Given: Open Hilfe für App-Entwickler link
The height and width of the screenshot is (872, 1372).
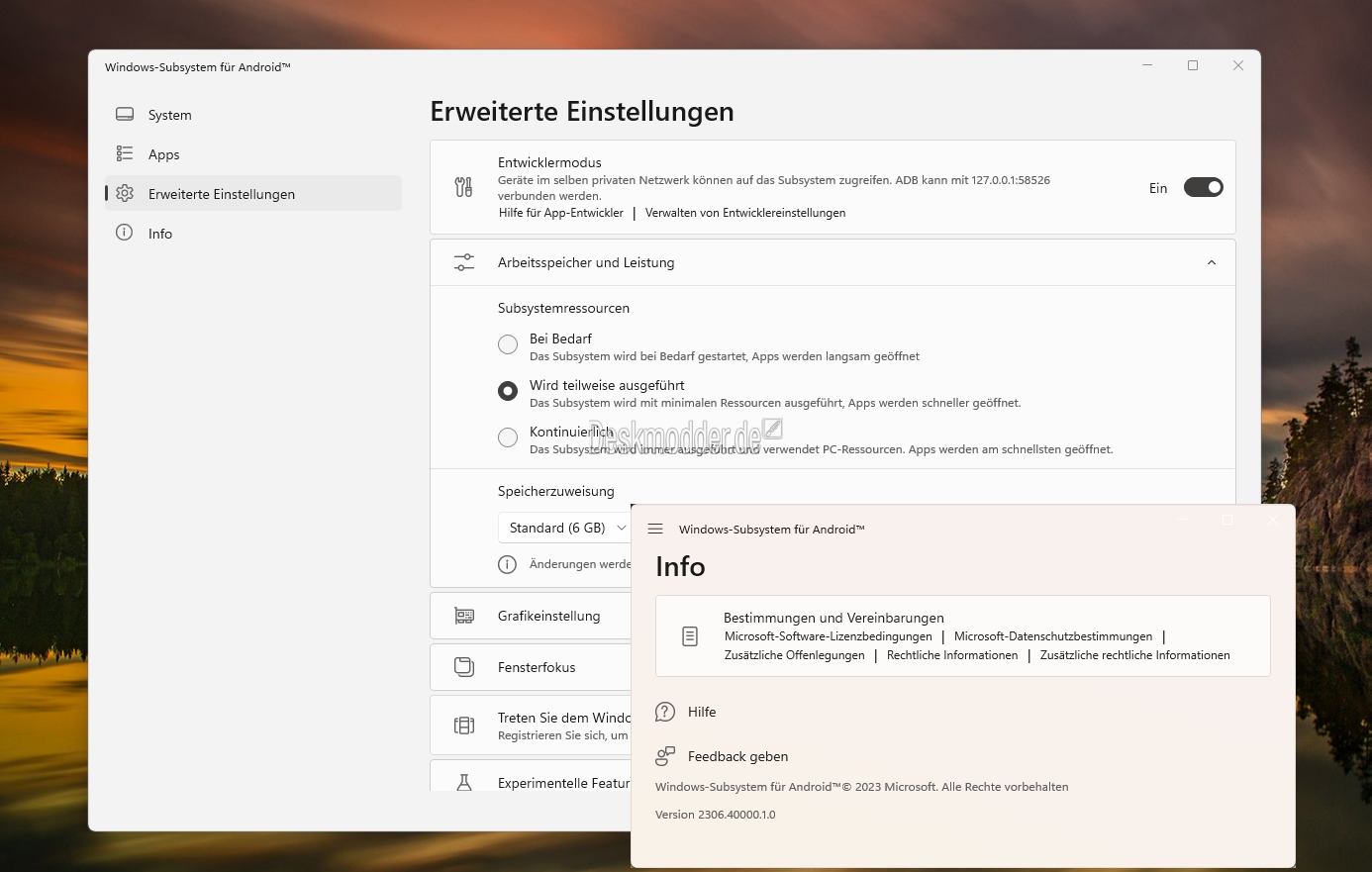Looking at the screenshot, I should (561, 213).
